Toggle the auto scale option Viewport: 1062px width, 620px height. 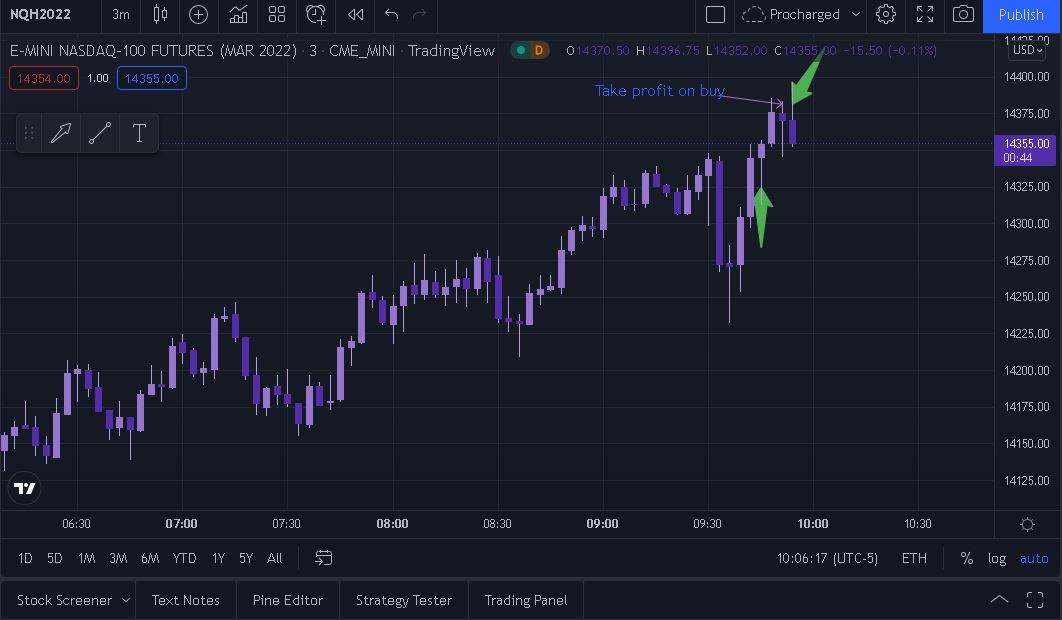1034,558
